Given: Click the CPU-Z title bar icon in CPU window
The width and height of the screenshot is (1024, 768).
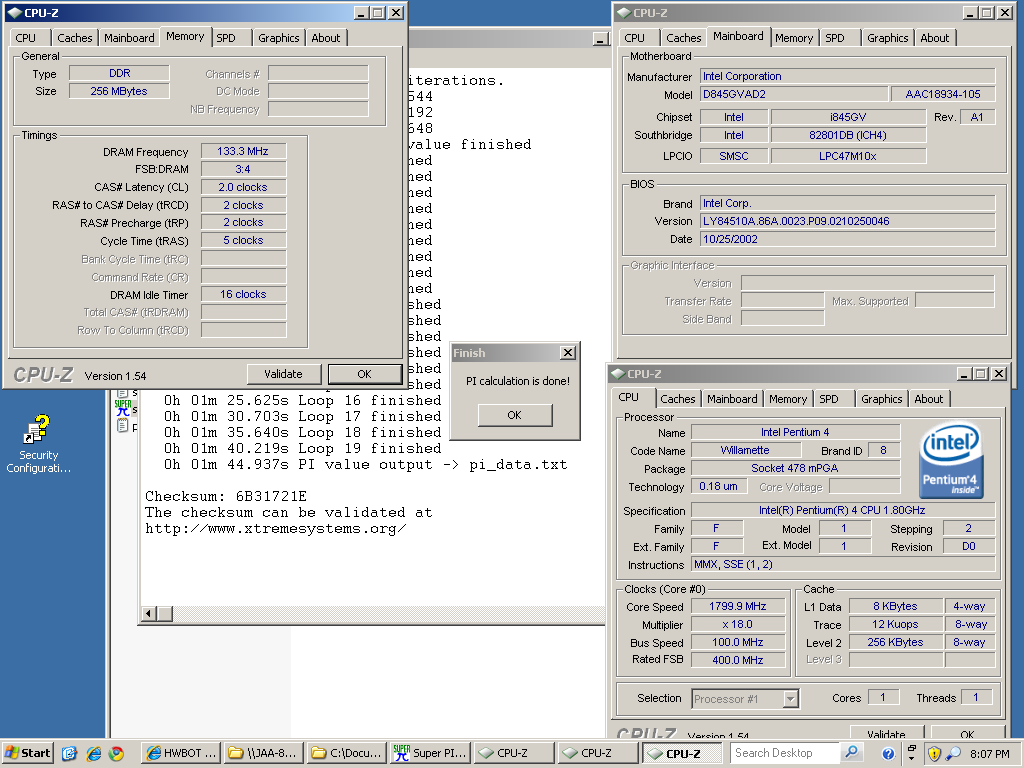Looking at the screenshot, I should (617, 374).
